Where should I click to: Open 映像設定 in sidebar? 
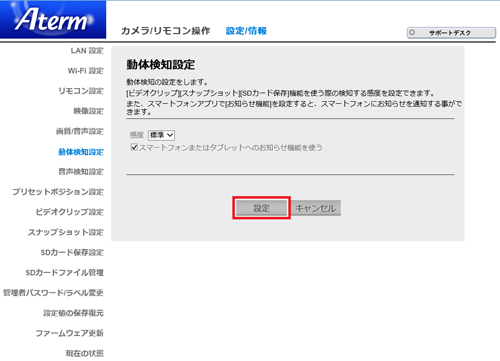pyautogui.click(x=89, y=111)
